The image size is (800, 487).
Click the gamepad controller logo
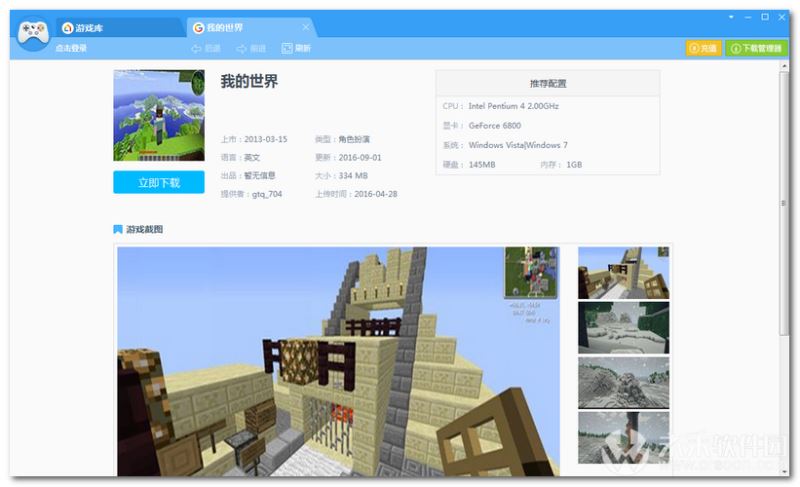point(33,34)
